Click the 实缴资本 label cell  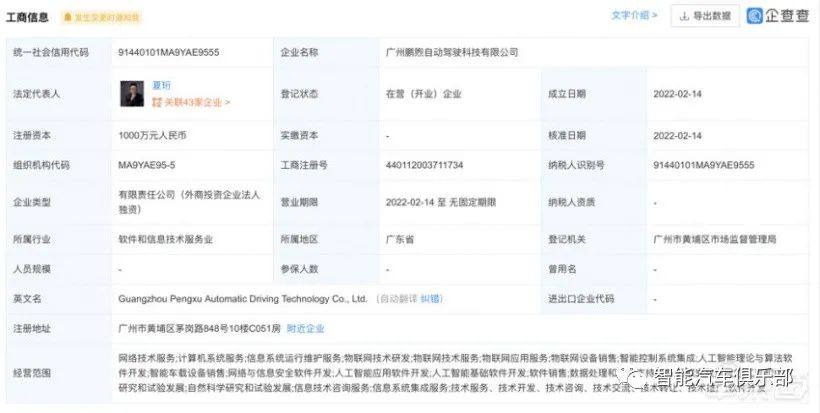point(326,135)
